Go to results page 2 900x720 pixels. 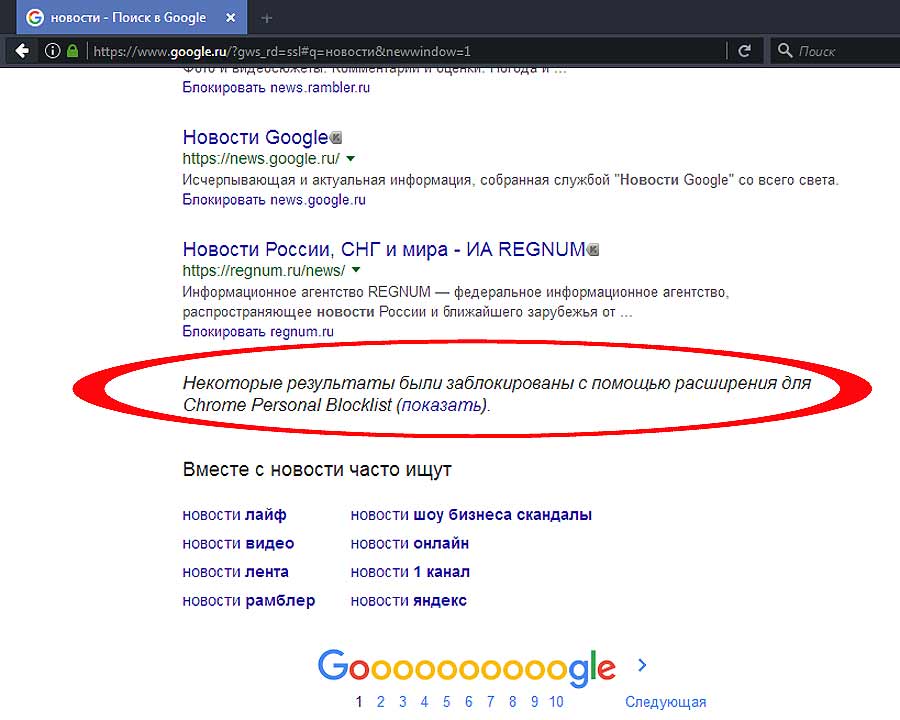(x=381, y=702)
